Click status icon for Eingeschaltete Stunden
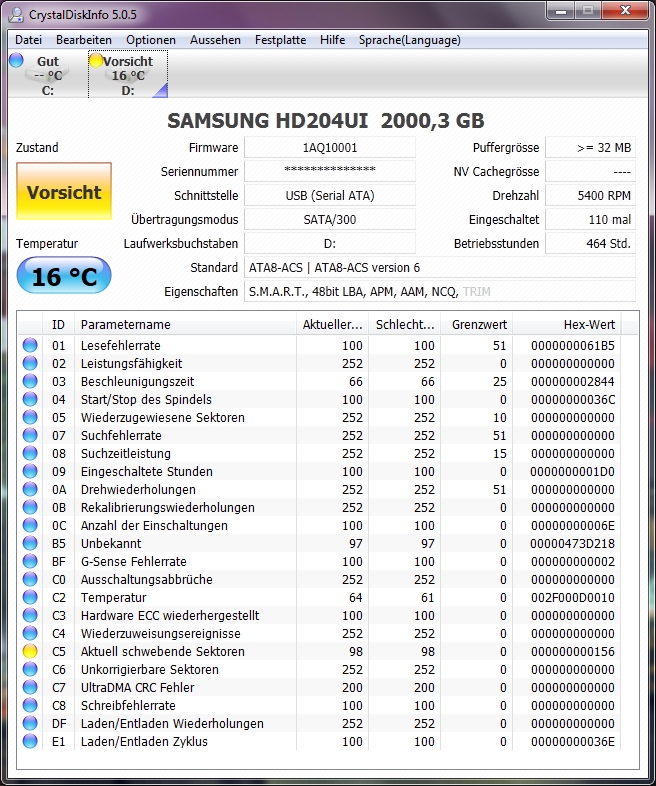This screenshot has width=656, height=786. [x=30, y=471]
